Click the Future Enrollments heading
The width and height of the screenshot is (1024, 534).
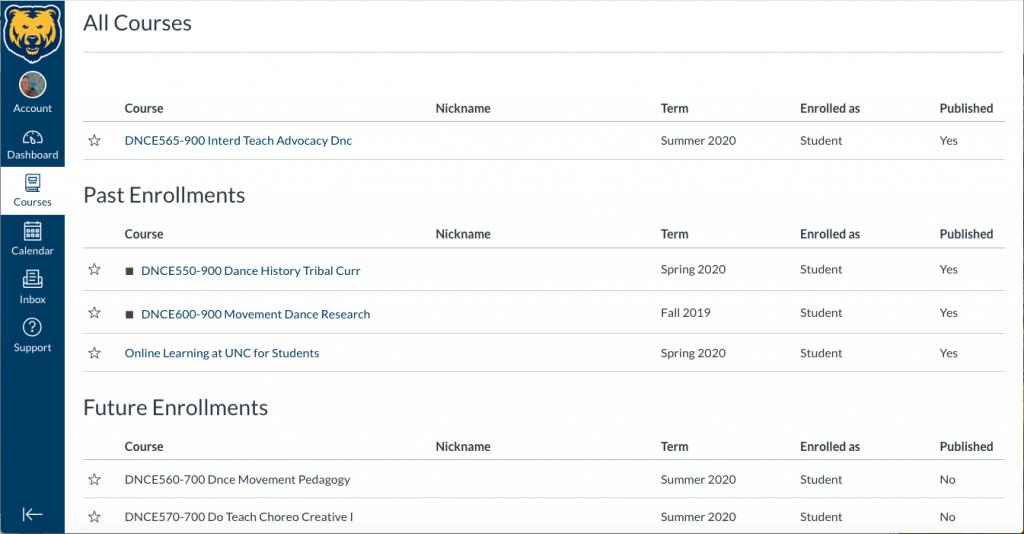click(176, 408)
